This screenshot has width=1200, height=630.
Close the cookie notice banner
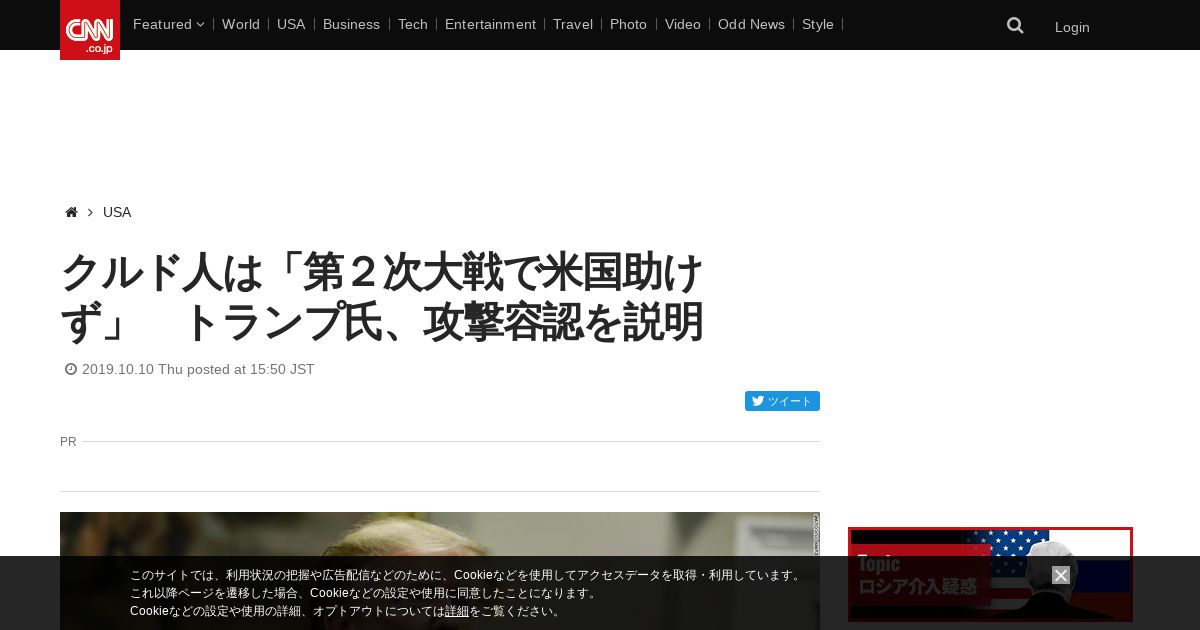click(1061, 575)
